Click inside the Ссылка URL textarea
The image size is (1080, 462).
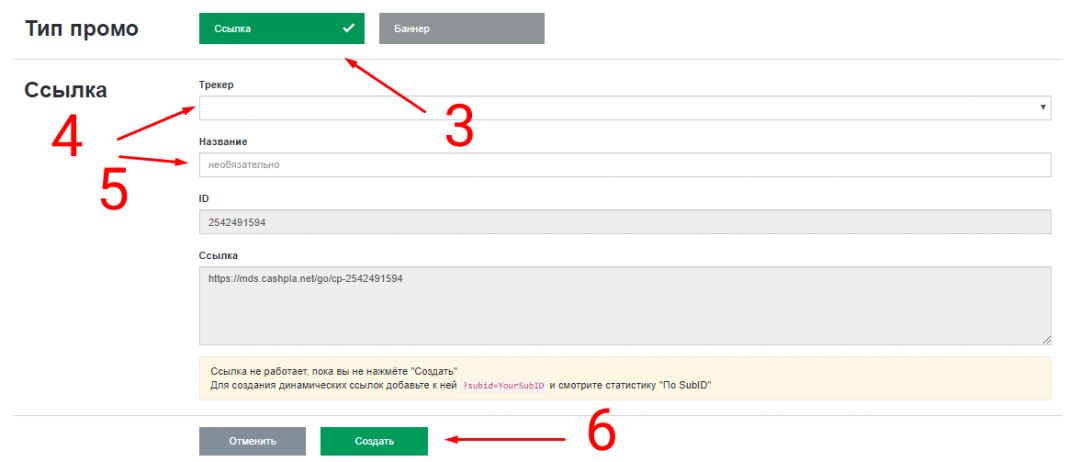[x=624, y=306]
